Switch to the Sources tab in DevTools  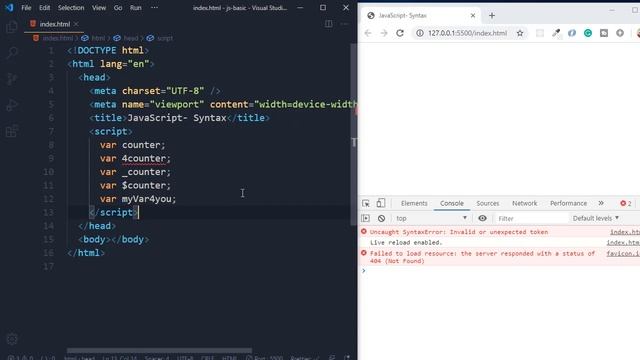[487, 203]
